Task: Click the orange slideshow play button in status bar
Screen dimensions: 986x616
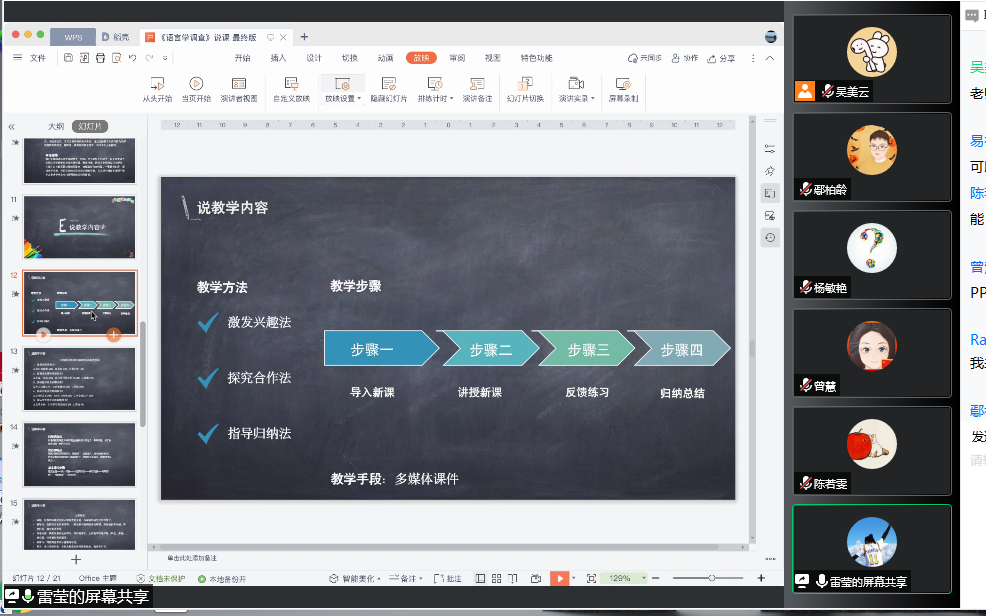Action: coord(560,578)
